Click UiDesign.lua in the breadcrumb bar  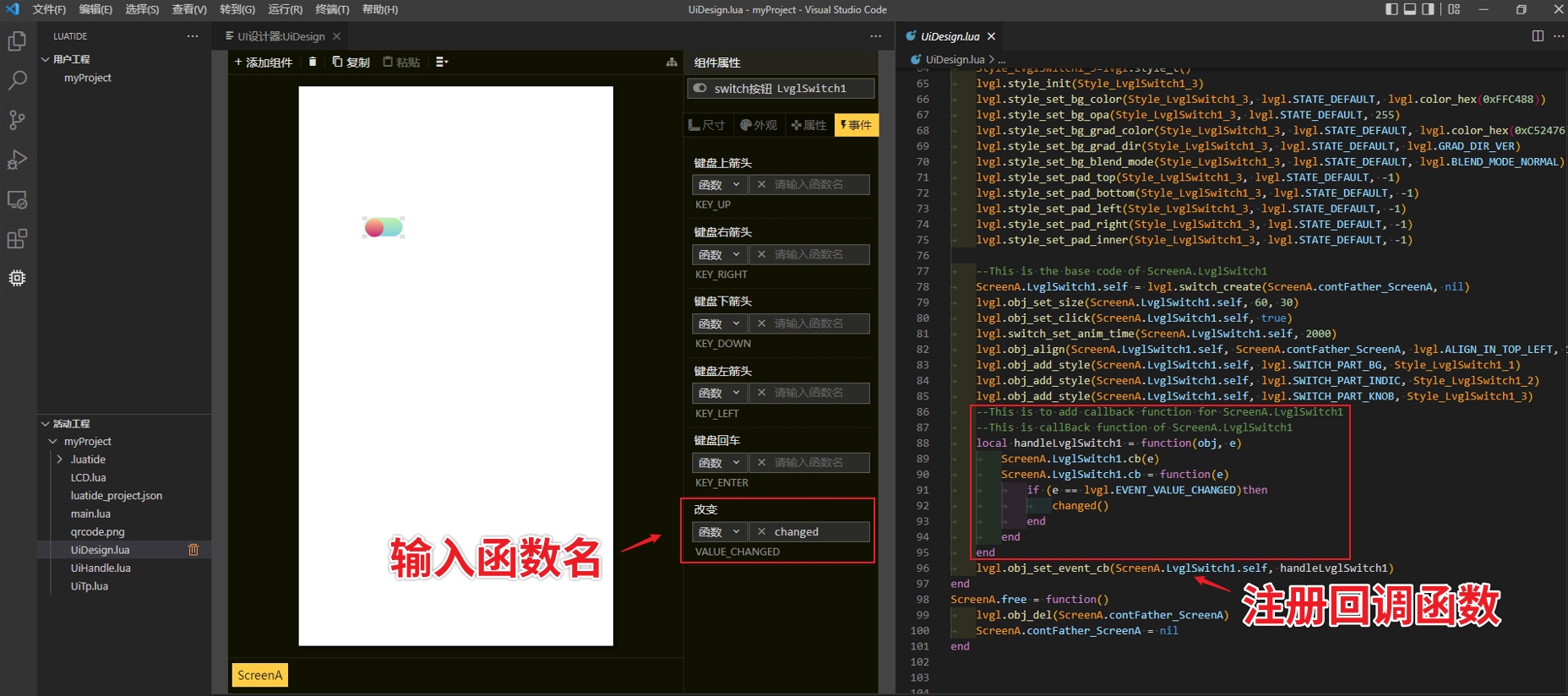click(x=955, y=59)
